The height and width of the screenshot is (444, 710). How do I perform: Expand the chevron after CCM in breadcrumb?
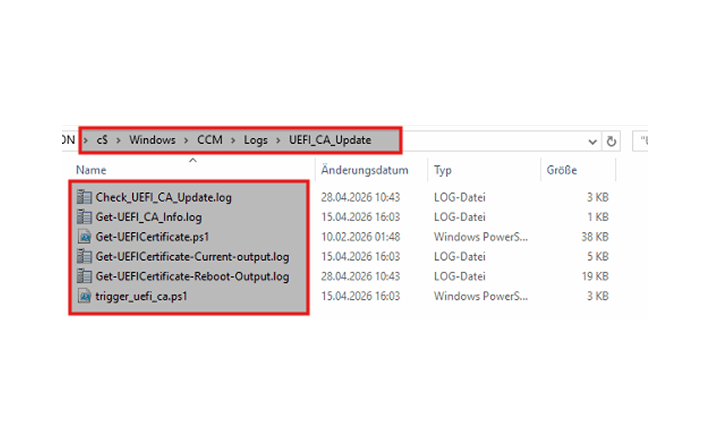click(233, 140)
